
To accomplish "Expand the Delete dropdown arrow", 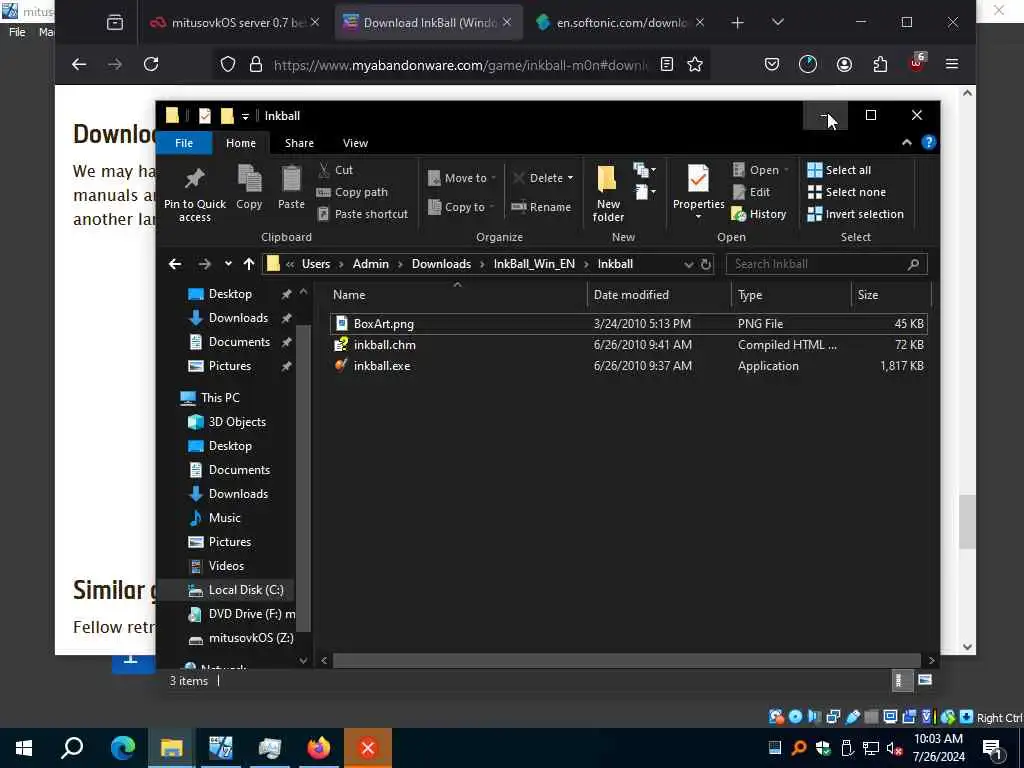I will click(x=570, y=178).
